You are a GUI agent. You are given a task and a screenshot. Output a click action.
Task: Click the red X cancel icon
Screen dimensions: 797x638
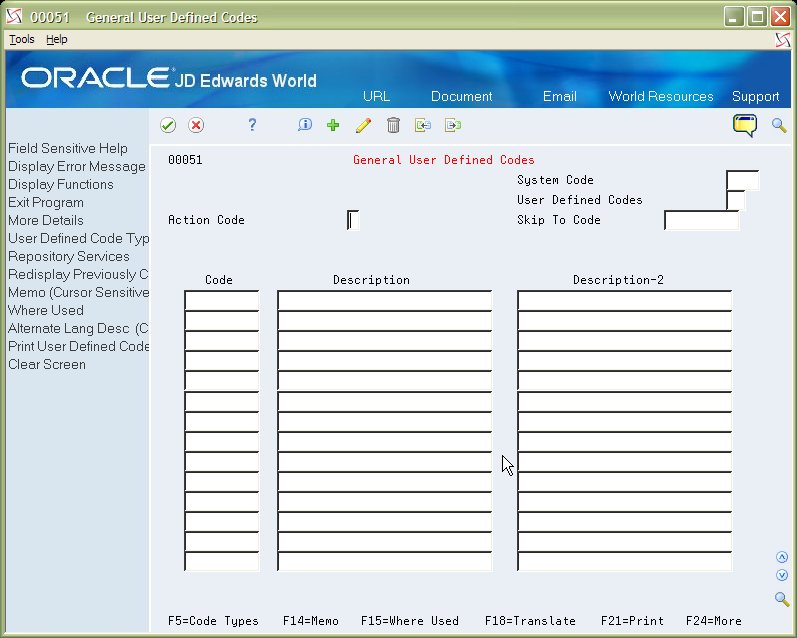(x=196, y=125)
